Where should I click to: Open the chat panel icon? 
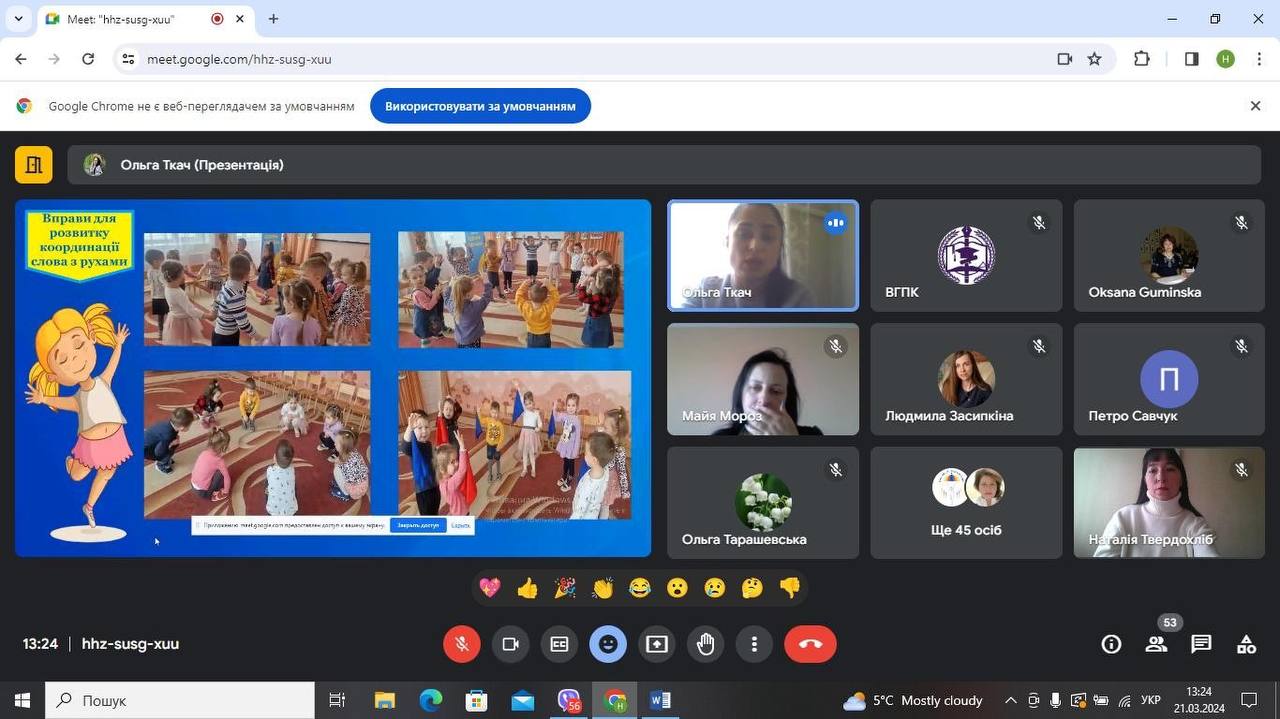[x=1201, y=644]
